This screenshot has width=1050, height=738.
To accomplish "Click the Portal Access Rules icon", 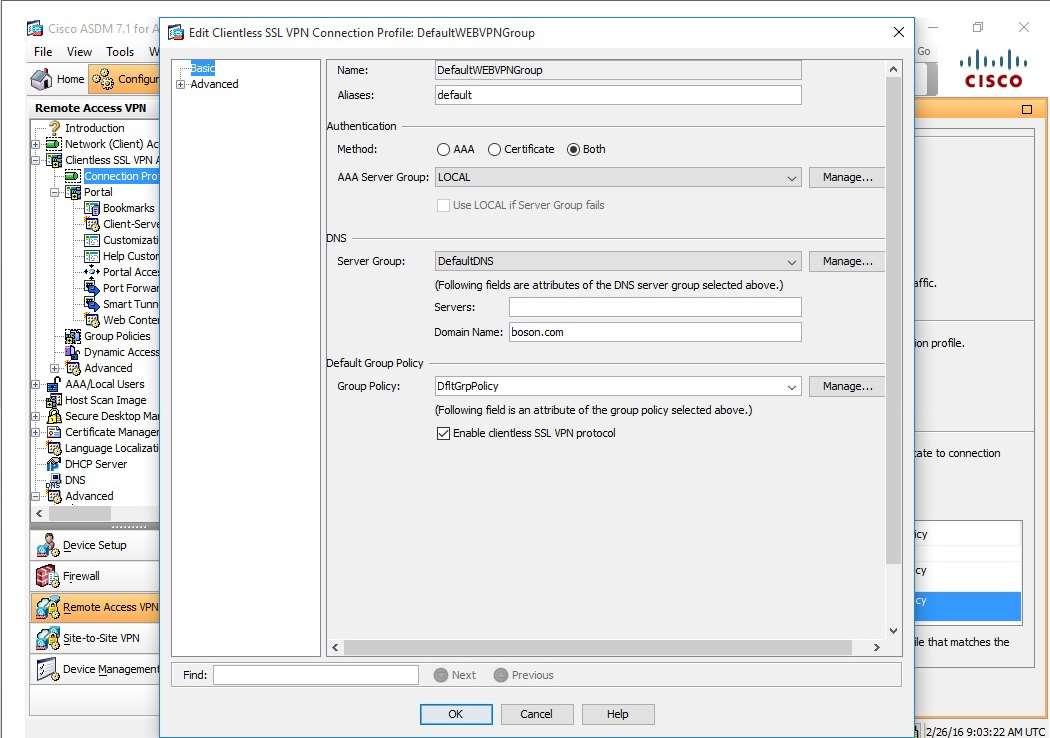I will 92,272.
